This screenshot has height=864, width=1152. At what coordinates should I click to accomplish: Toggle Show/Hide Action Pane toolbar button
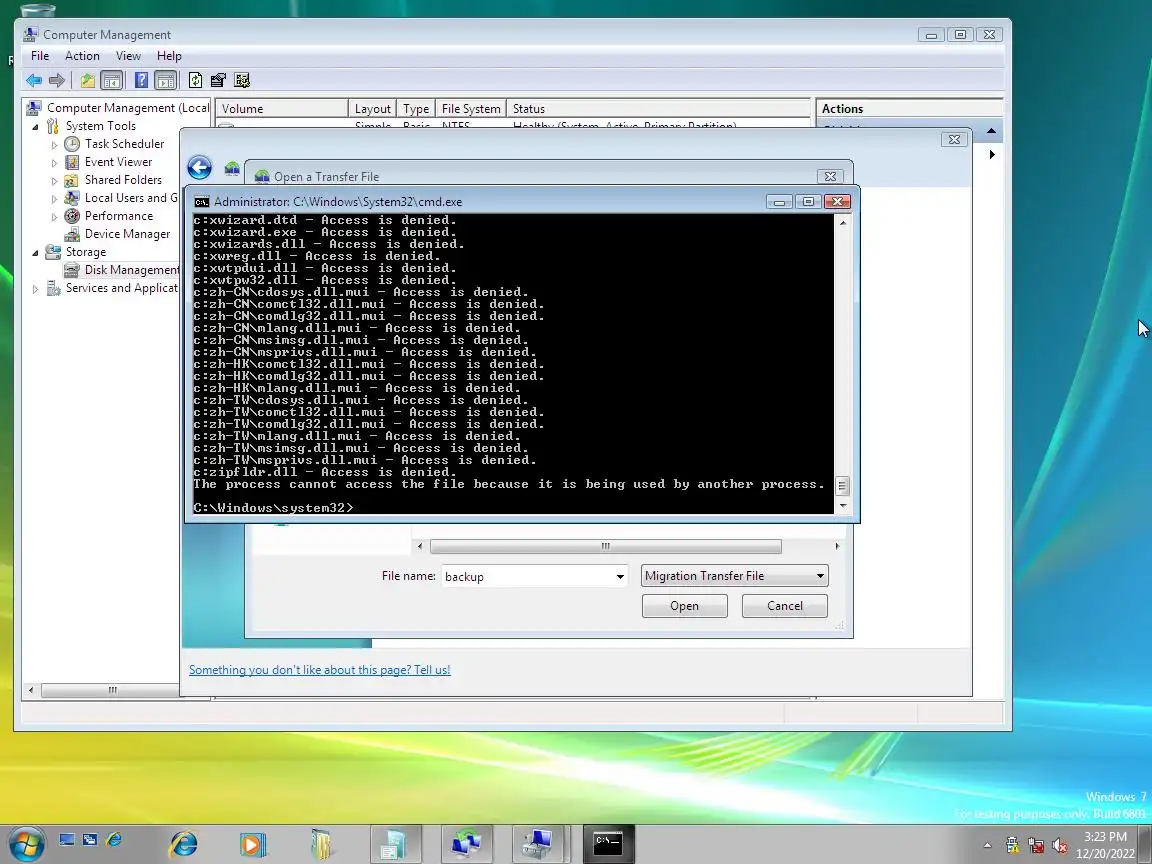166,80
